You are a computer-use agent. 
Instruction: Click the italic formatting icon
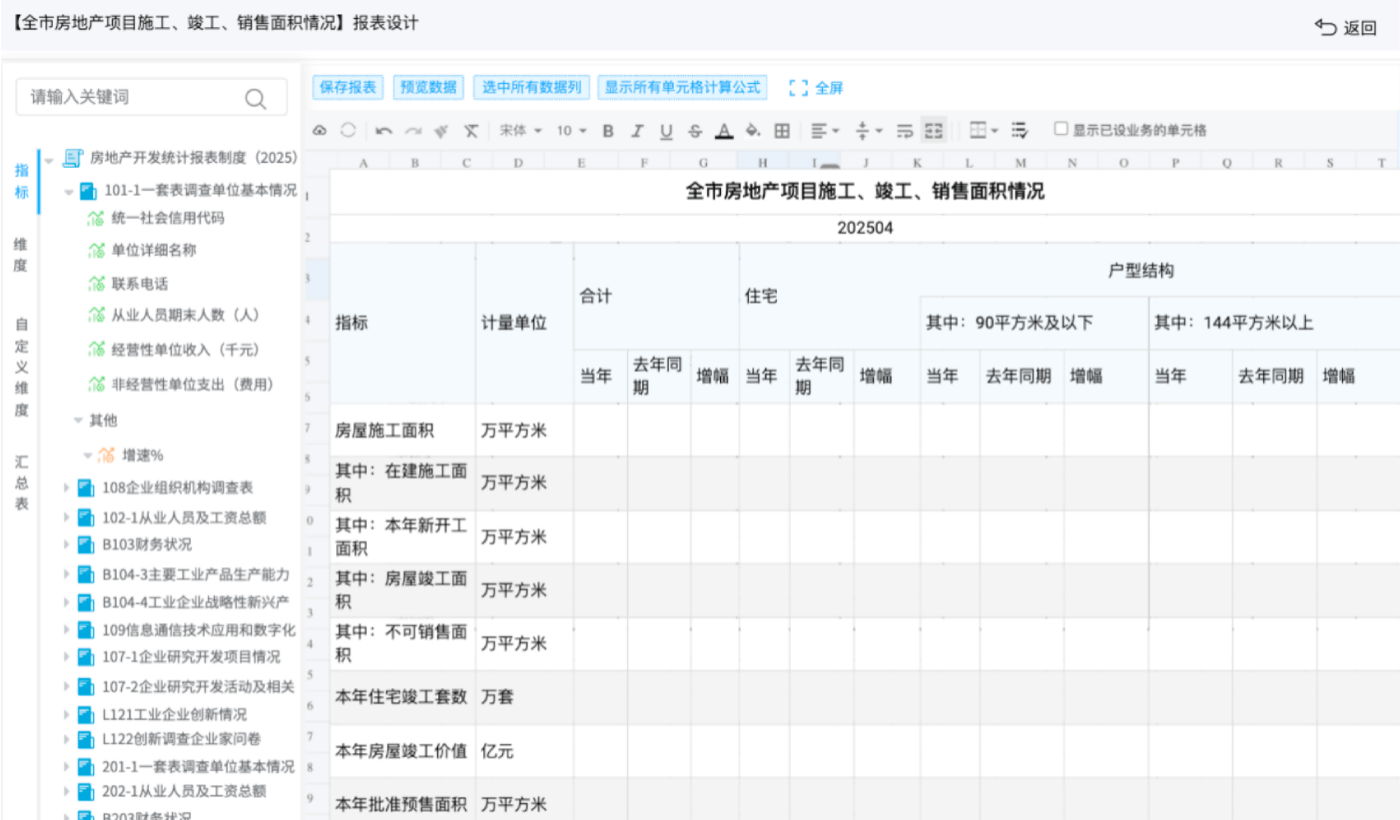coord(637,130)
